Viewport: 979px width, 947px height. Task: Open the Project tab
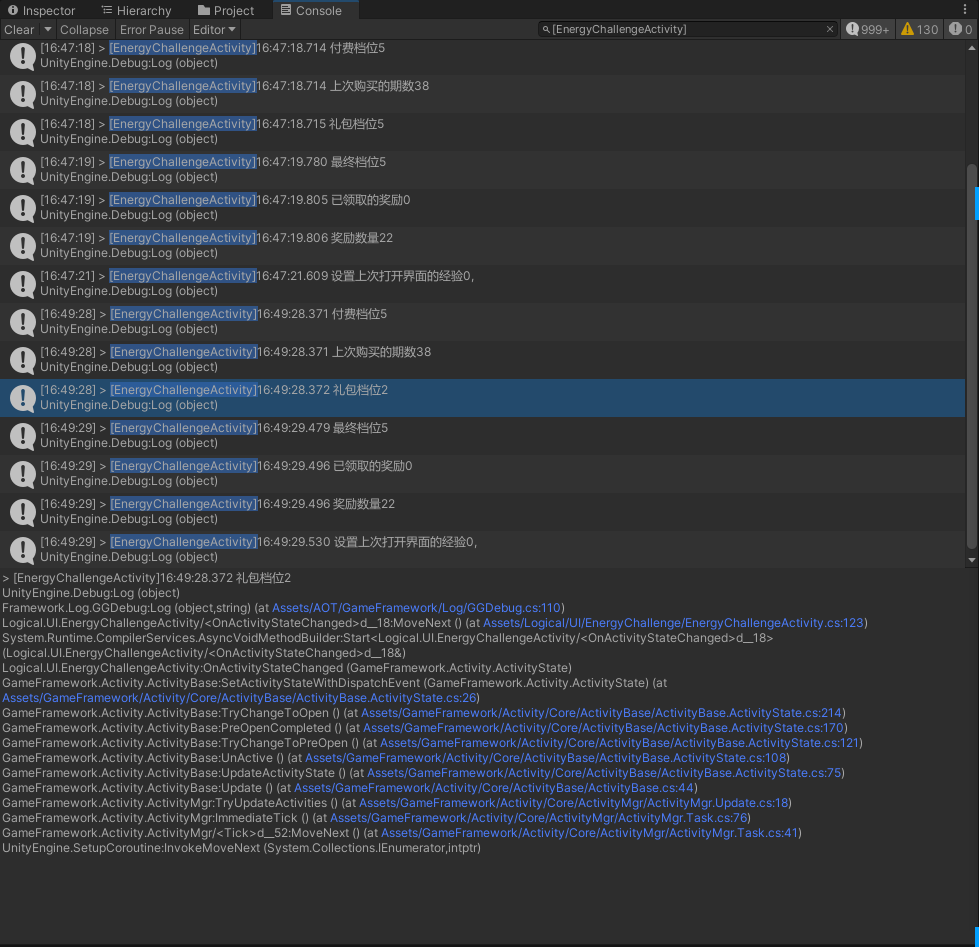point(227,10)
